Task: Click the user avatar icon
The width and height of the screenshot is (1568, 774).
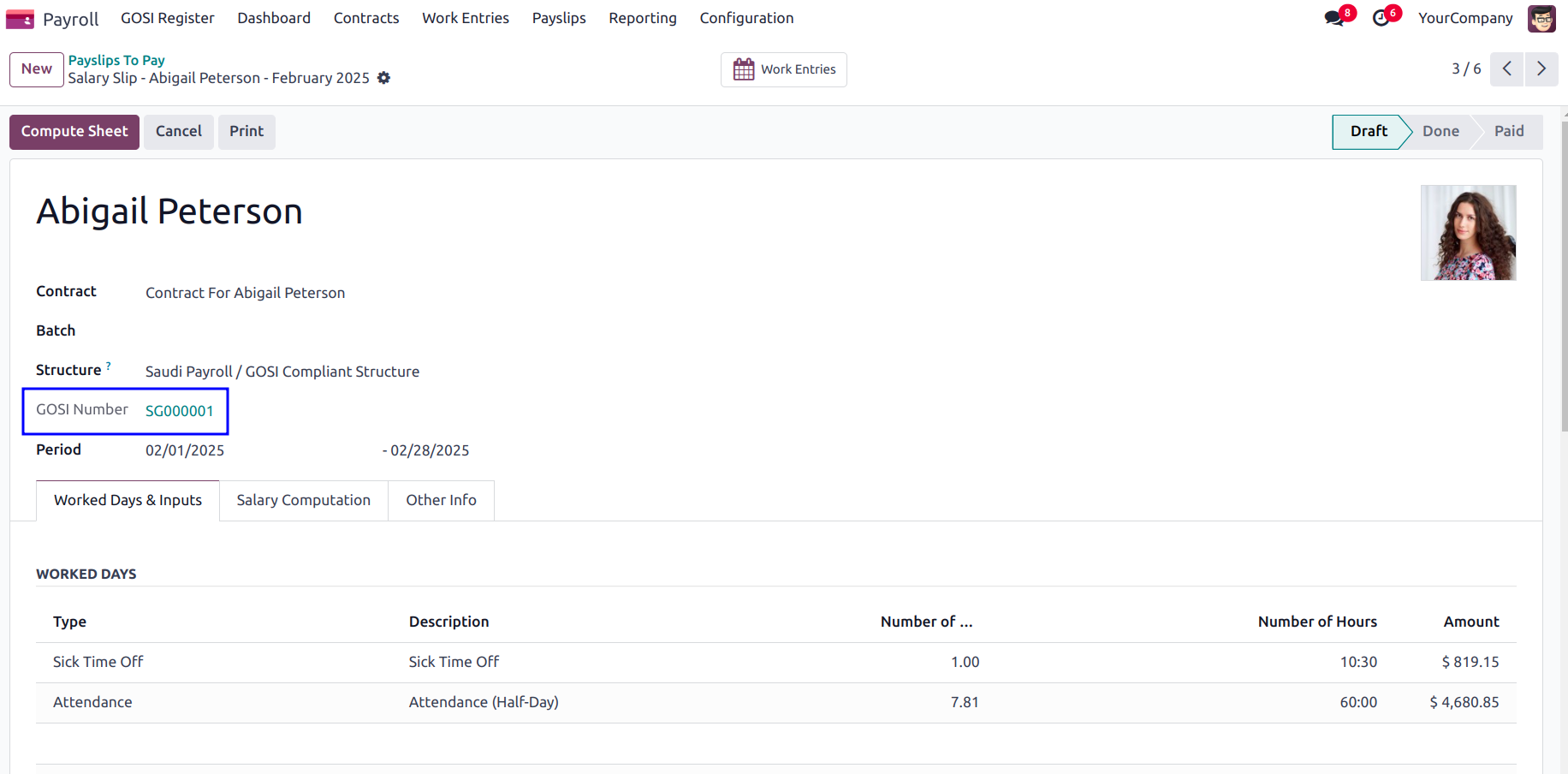Action: tap(1541, 18)
